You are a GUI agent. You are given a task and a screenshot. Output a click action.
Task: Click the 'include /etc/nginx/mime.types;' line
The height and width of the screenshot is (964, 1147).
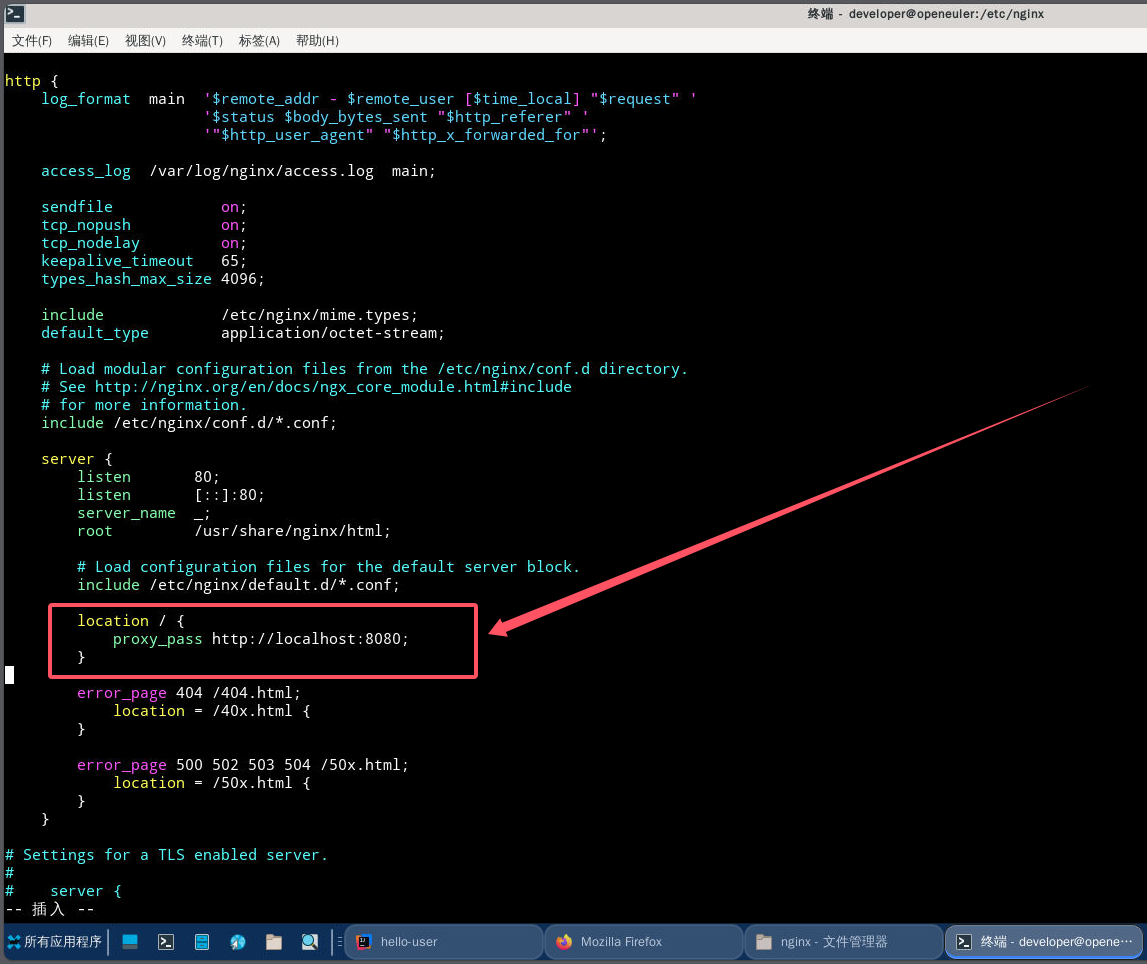point(230,315)
